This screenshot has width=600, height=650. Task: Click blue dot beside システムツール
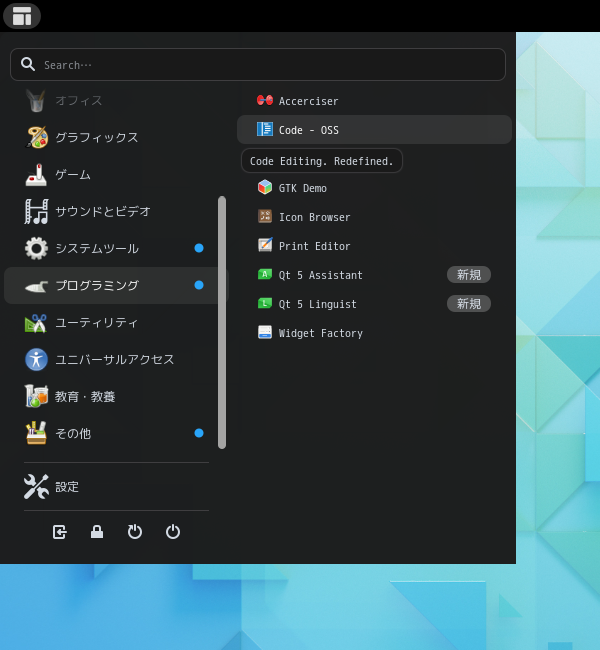(199, 248)
